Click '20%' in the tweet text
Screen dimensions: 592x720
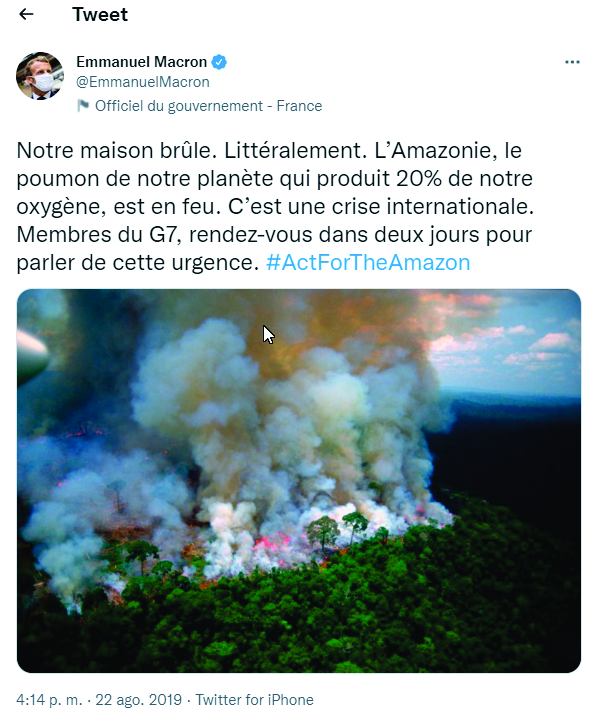[x=419, y=179]
